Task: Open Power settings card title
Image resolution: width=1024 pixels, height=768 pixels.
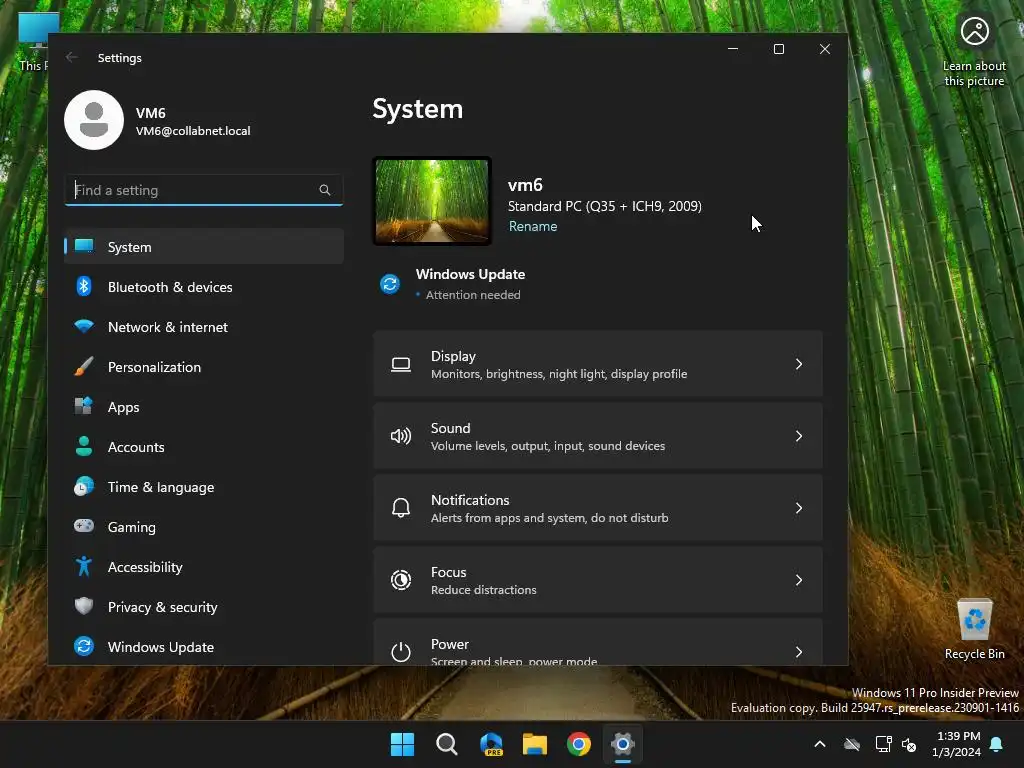Action: [x=450, y=644]
